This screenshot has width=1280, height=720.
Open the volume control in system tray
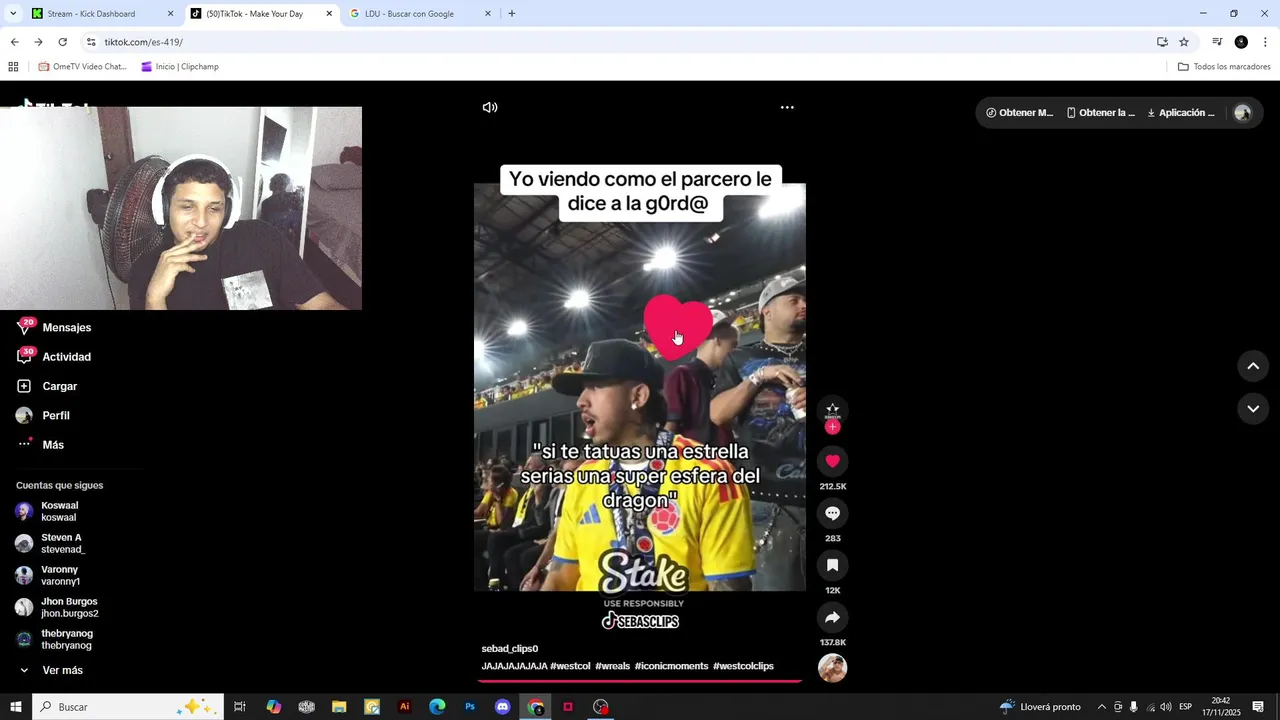coord(1166,707)
